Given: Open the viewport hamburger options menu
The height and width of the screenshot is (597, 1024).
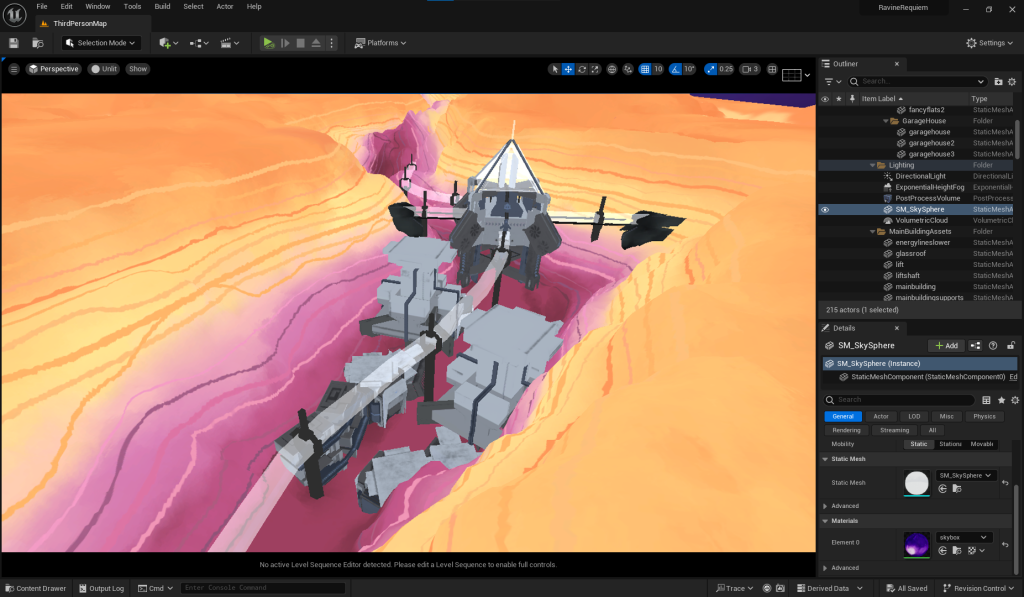Looking at the screenshot, I should (14, 69).
